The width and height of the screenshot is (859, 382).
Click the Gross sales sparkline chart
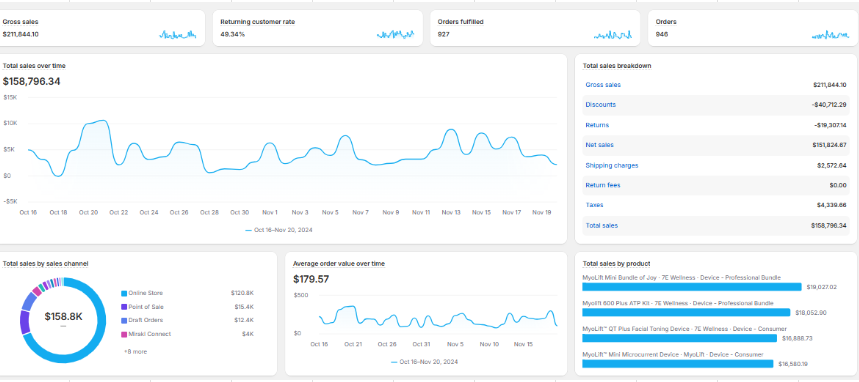pyautogui.click(x=178, y=35)
